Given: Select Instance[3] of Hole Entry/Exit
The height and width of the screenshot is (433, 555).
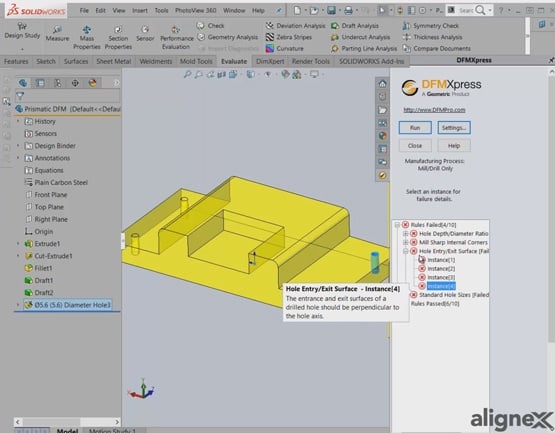Looking at the screenshot, I should 441,277.
